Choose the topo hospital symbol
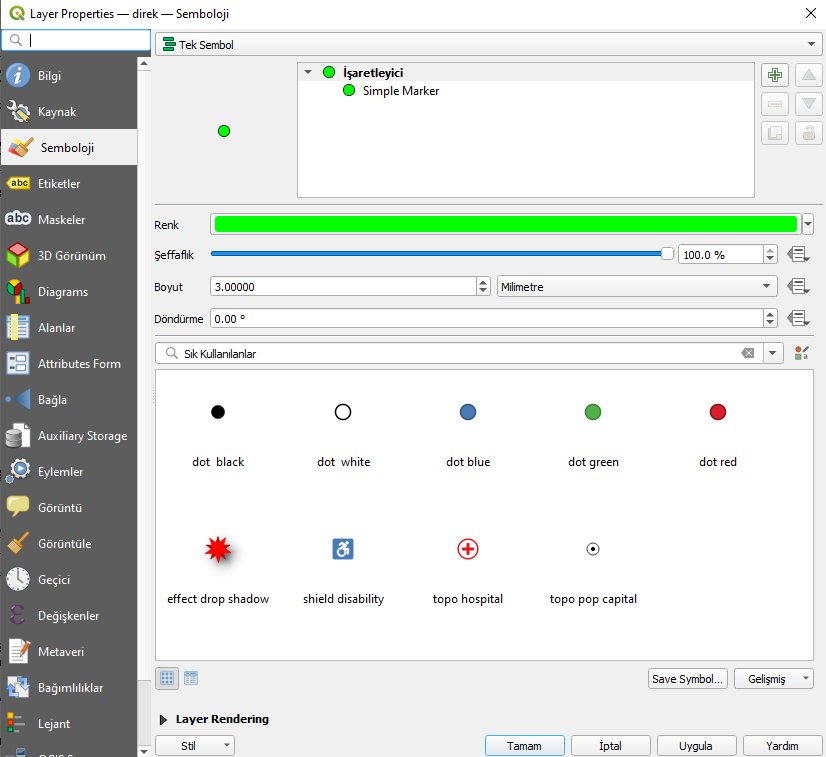The image size is (826, 757). [467, 568]
